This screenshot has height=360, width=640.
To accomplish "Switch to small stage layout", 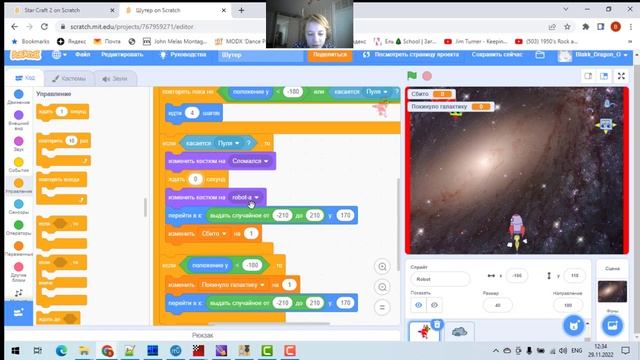I will click(x=588, y=76).
